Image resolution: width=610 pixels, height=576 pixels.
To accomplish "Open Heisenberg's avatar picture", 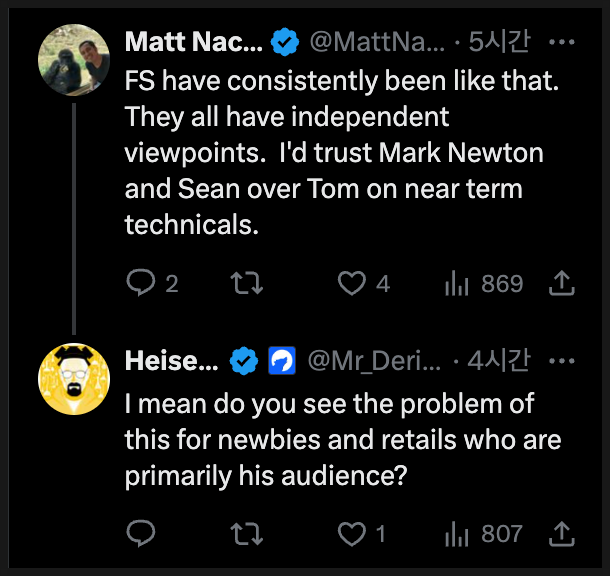I will coord(73,381).
